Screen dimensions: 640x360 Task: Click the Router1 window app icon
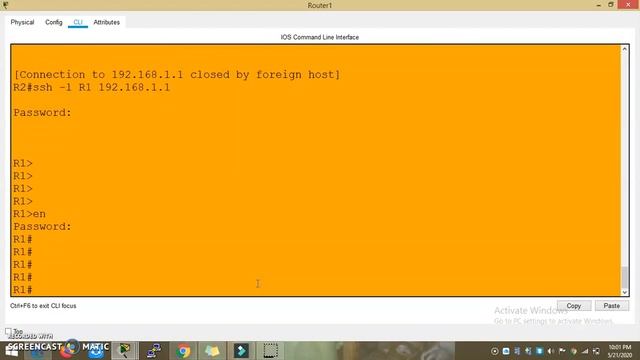point(5,5)
